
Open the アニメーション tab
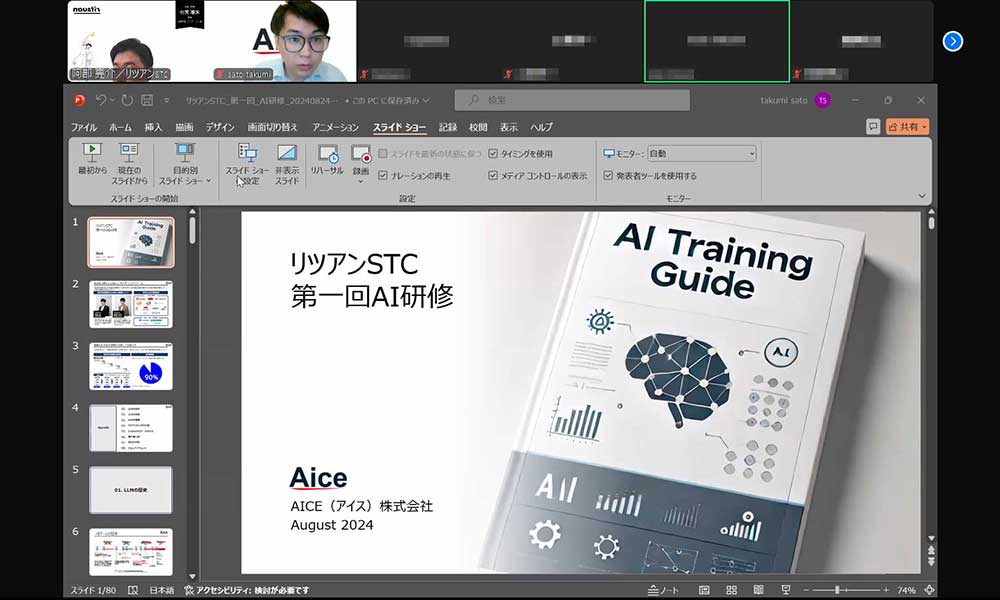(x=335, y=127)
